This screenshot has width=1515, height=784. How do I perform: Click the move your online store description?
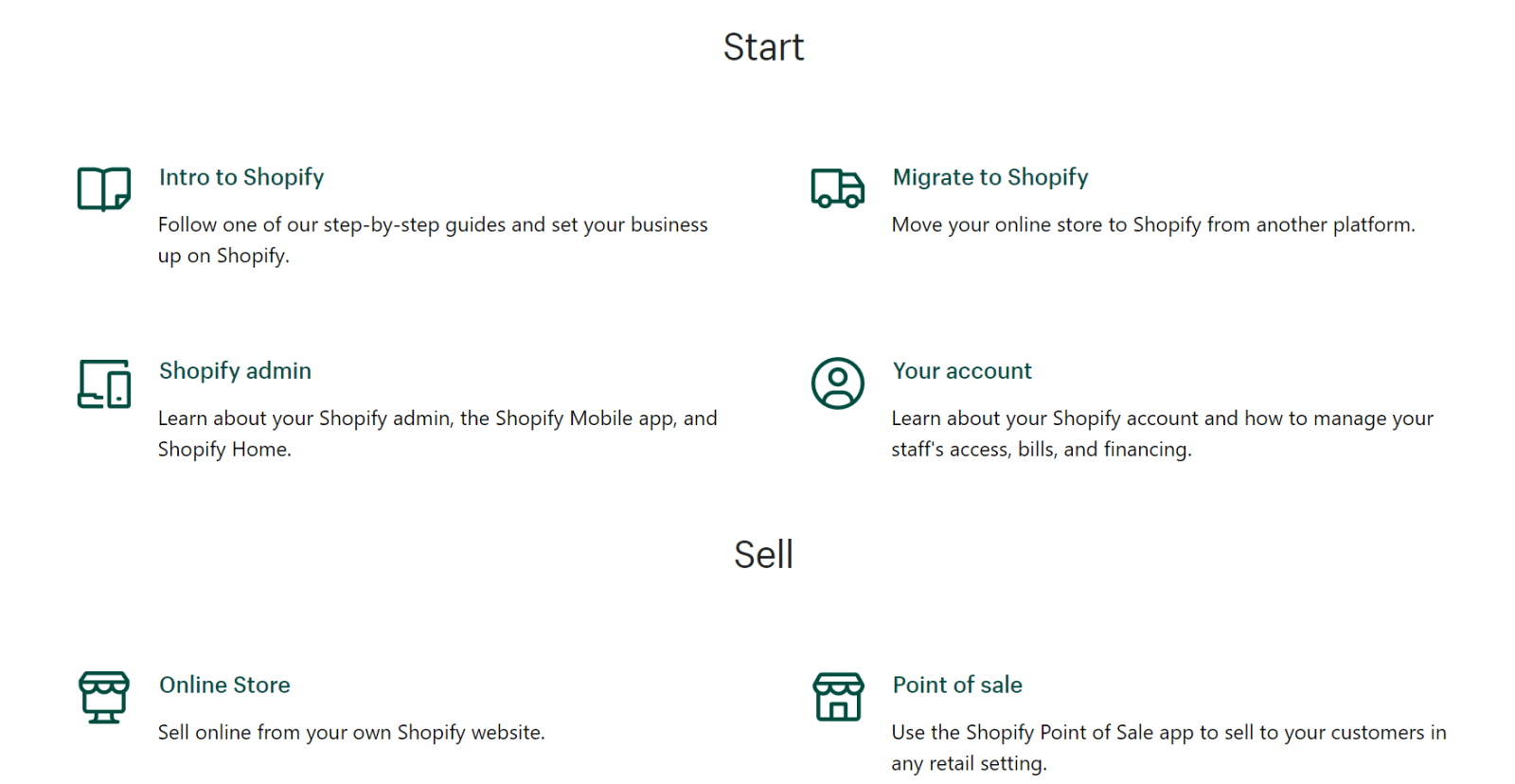pos(1152,224)
